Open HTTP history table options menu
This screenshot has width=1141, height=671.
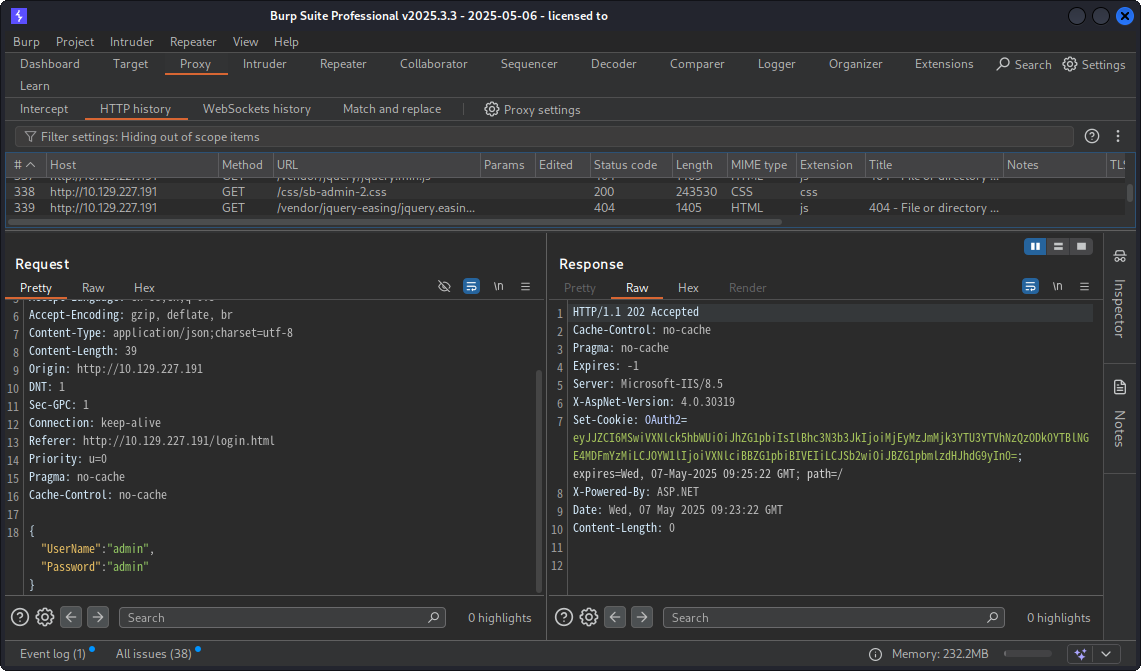click(1119, 136)
